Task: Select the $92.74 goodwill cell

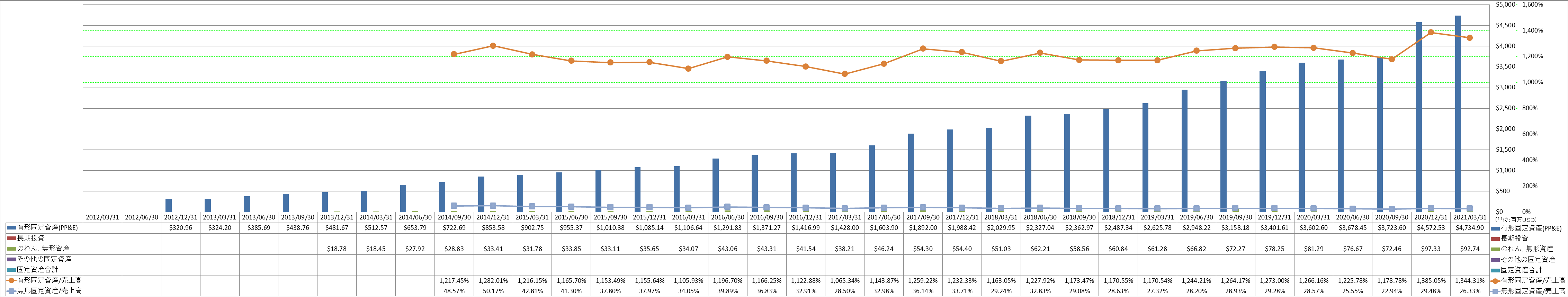Action: [x=1470, y=249]
